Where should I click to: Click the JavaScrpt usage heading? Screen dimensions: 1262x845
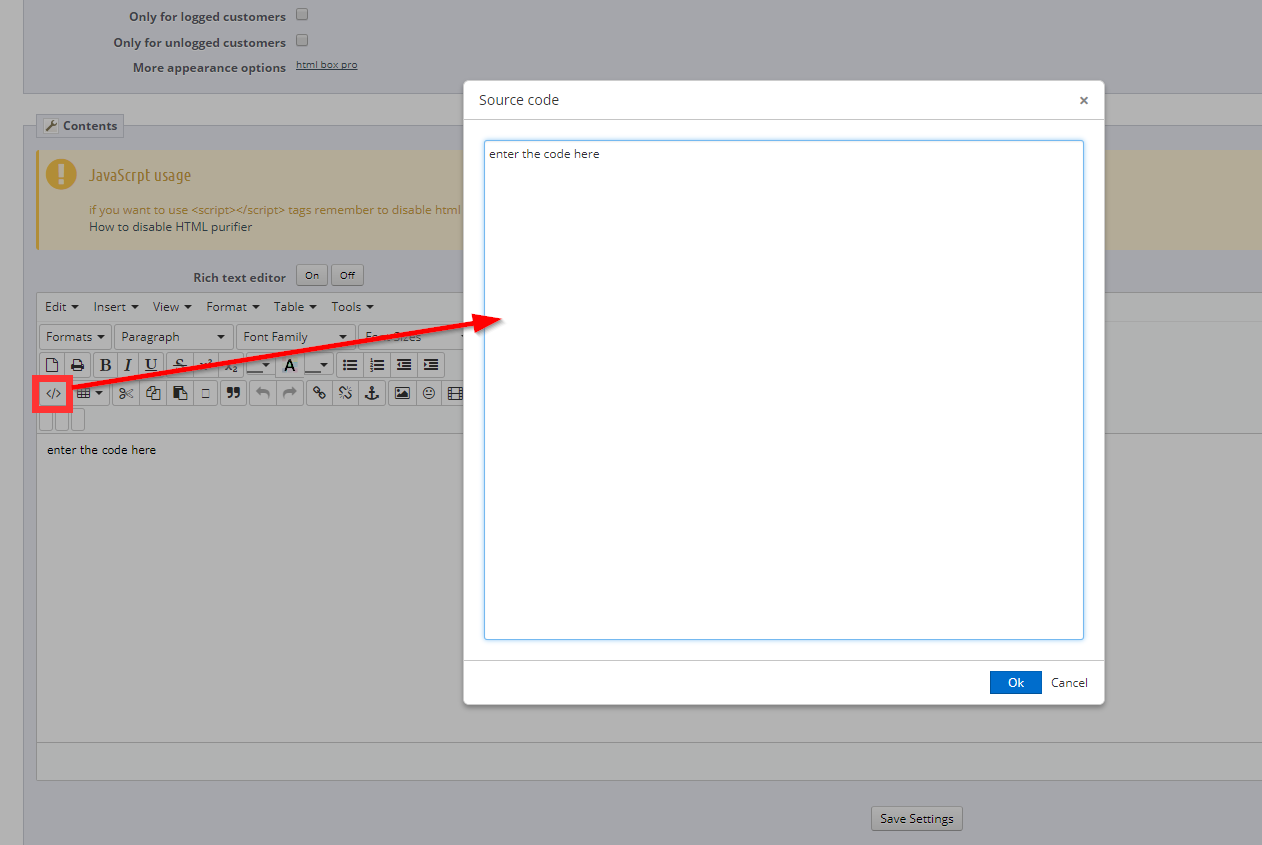pyautogui.click(x=140, y=175)
